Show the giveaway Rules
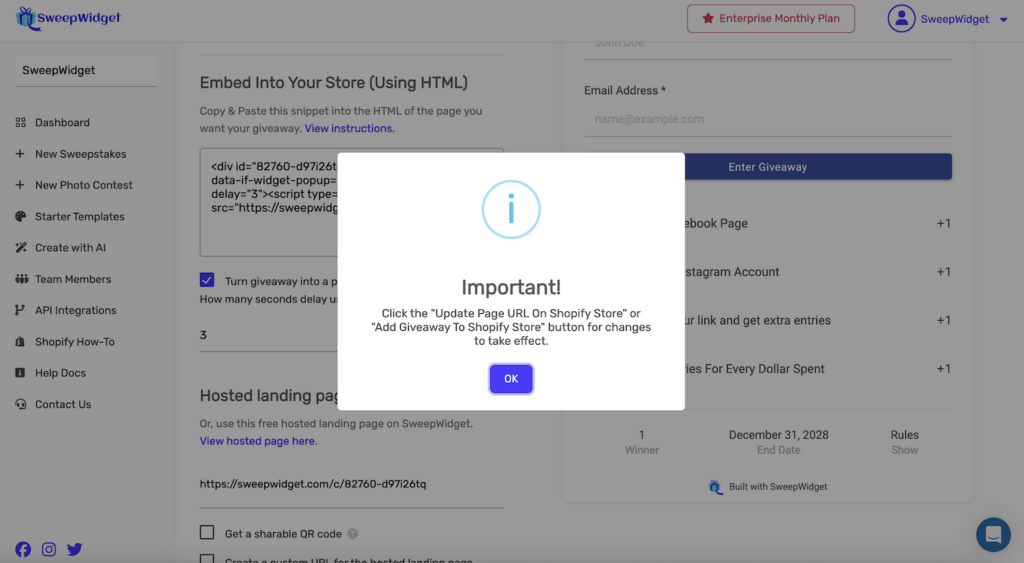Viewport: 1024px width, 563px height. [x=904, y=442]
